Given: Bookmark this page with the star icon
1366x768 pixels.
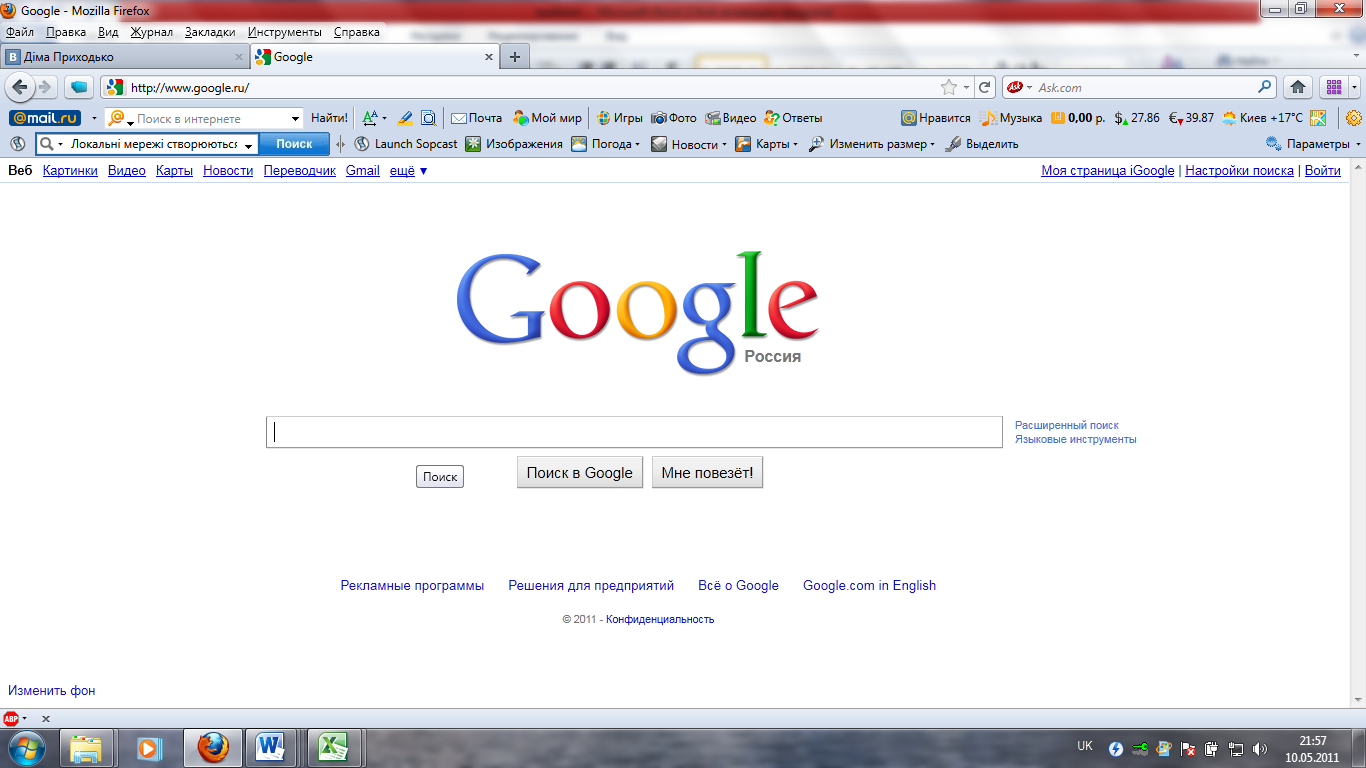Looking at the screenshot, I should tap(949, 87).
